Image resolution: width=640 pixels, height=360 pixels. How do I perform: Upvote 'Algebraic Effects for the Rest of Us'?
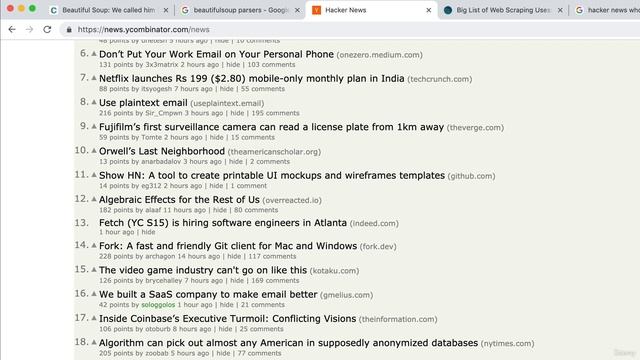(x=94, y=199)
